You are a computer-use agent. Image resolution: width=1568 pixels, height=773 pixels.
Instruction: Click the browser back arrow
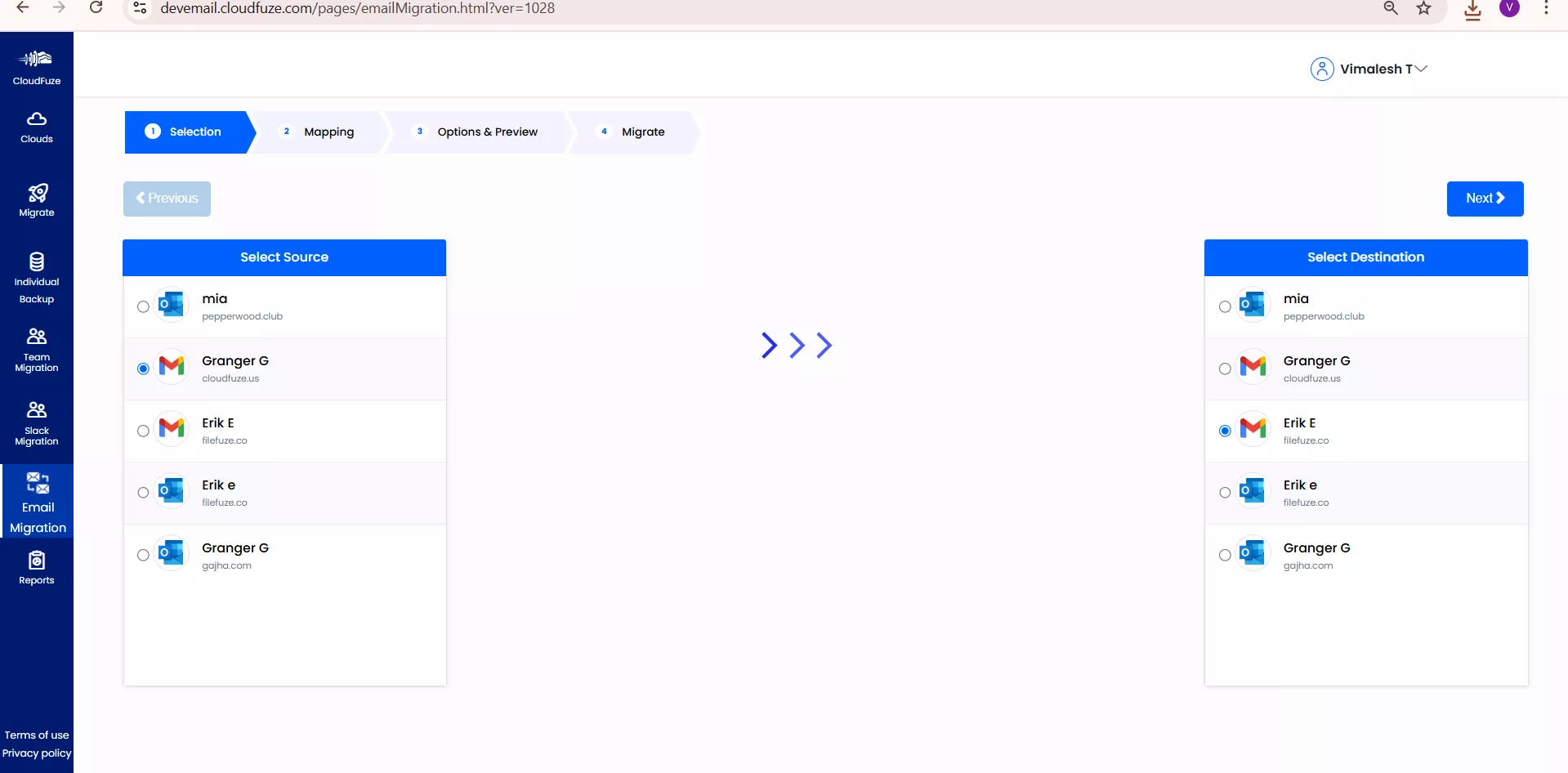23,8
